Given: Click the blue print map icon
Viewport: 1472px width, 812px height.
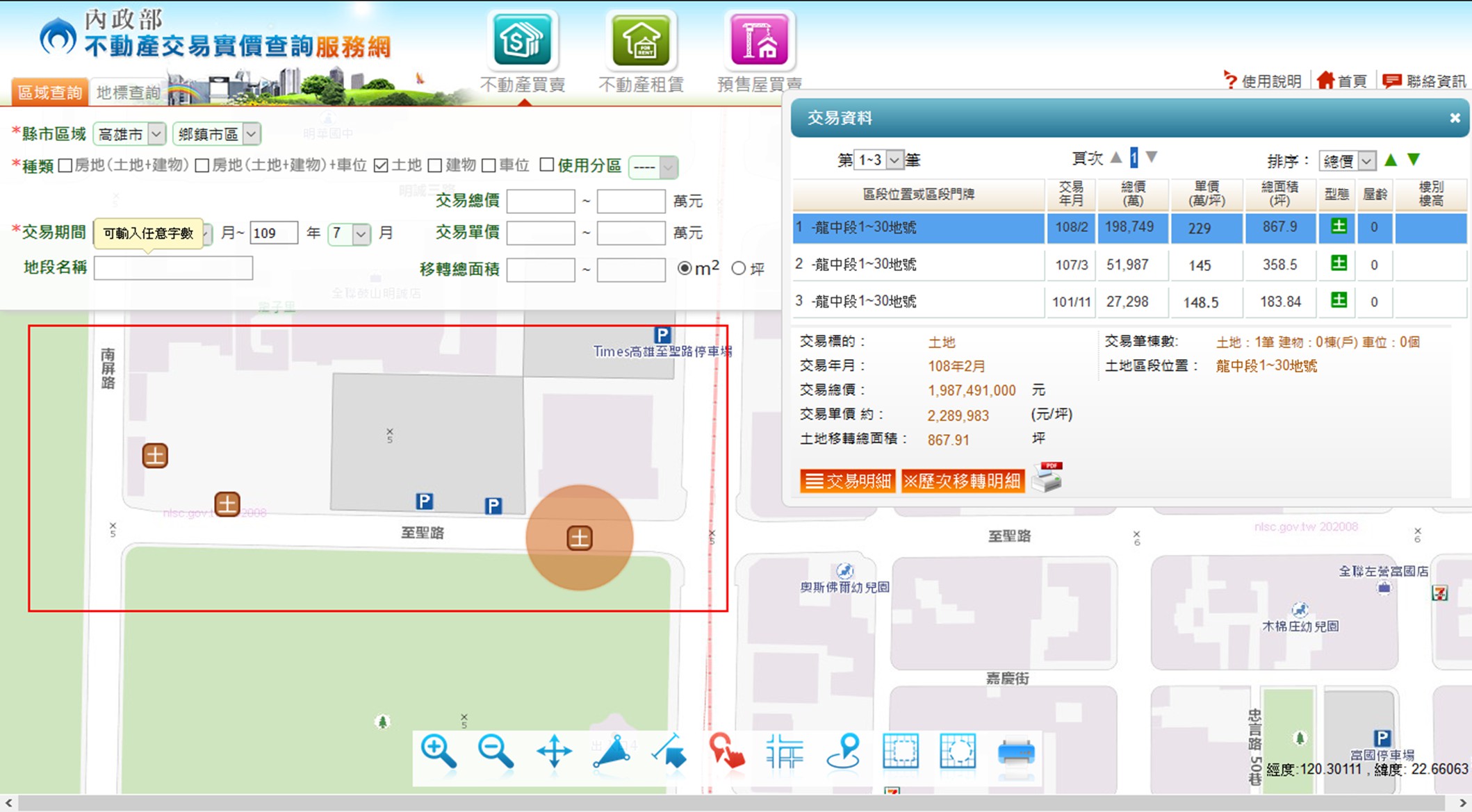Looking at the screenshot, I should [x=1016, y=753].
